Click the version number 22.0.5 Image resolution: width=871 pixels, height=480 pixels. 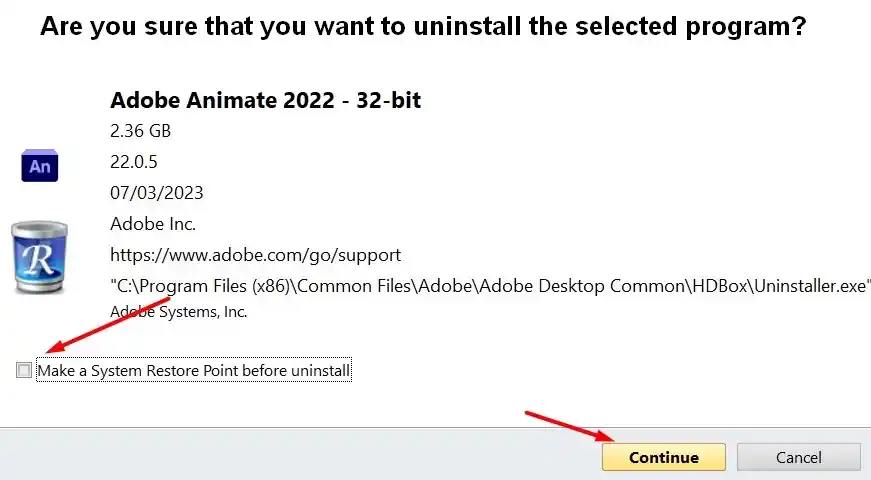(134, 162)
